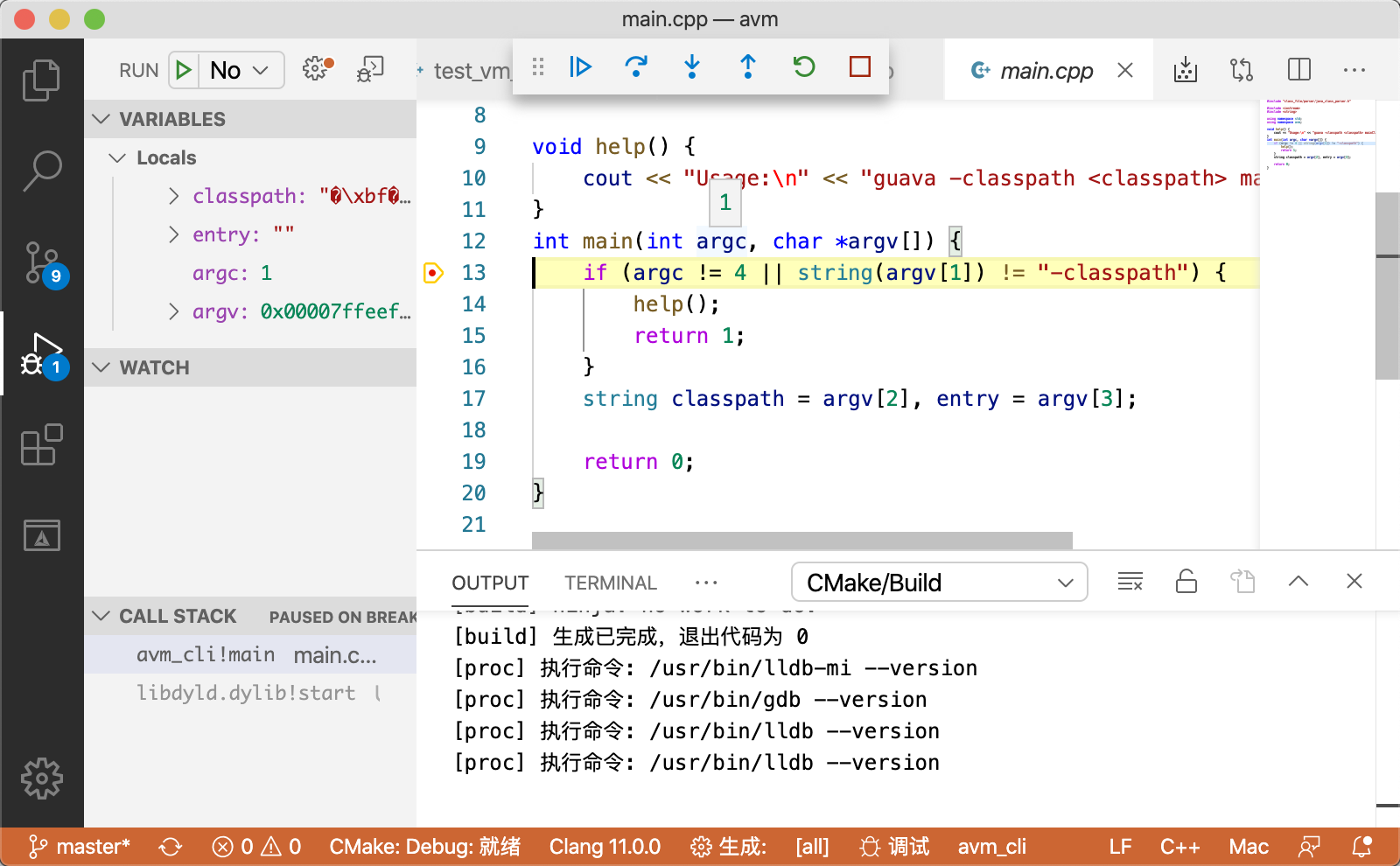Toggle the breakpoint on line 13

(433, 273)
